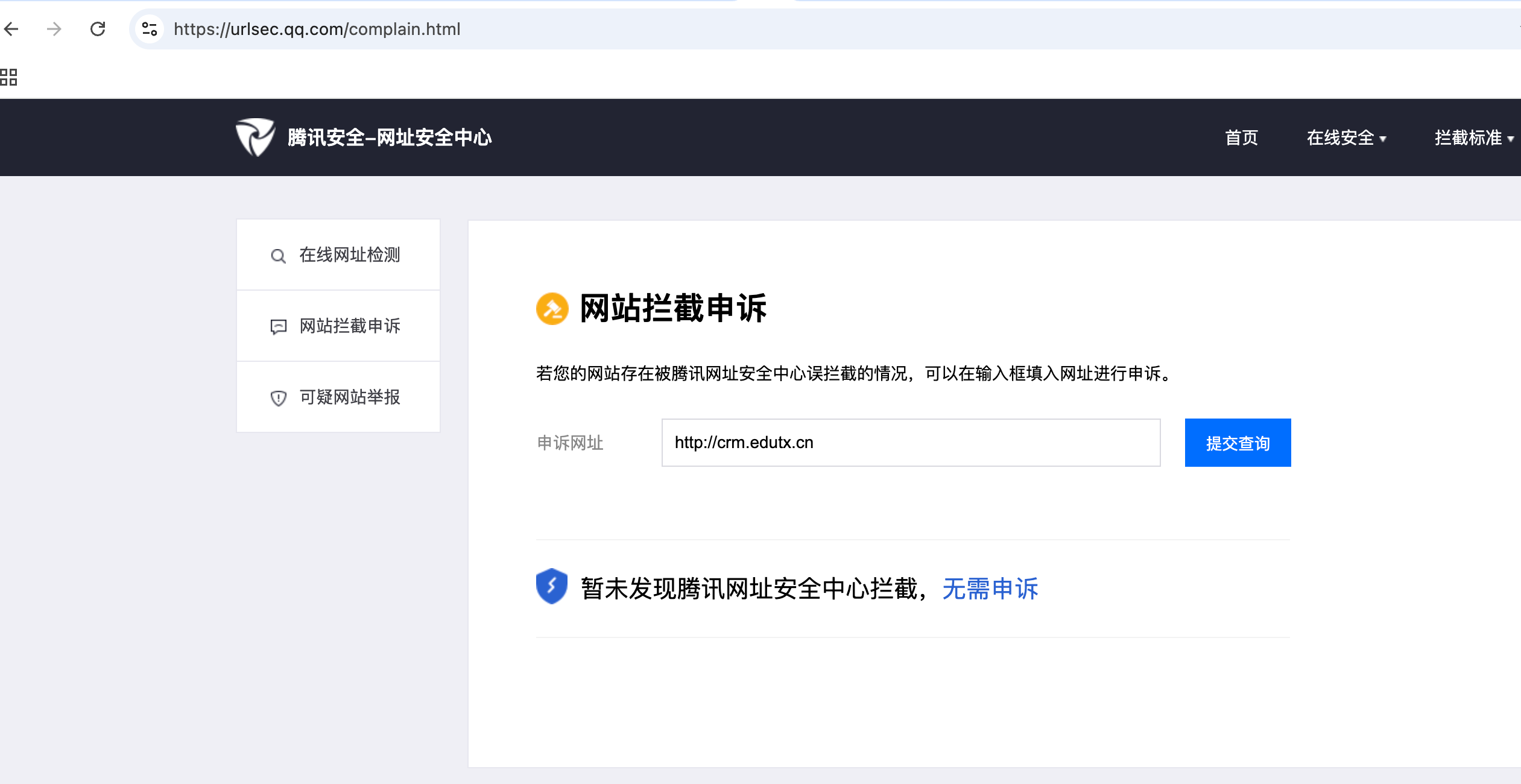Click the orange gavel icon by page title
The width and height of the screenshot is (1521, 784).
point(552,309)
